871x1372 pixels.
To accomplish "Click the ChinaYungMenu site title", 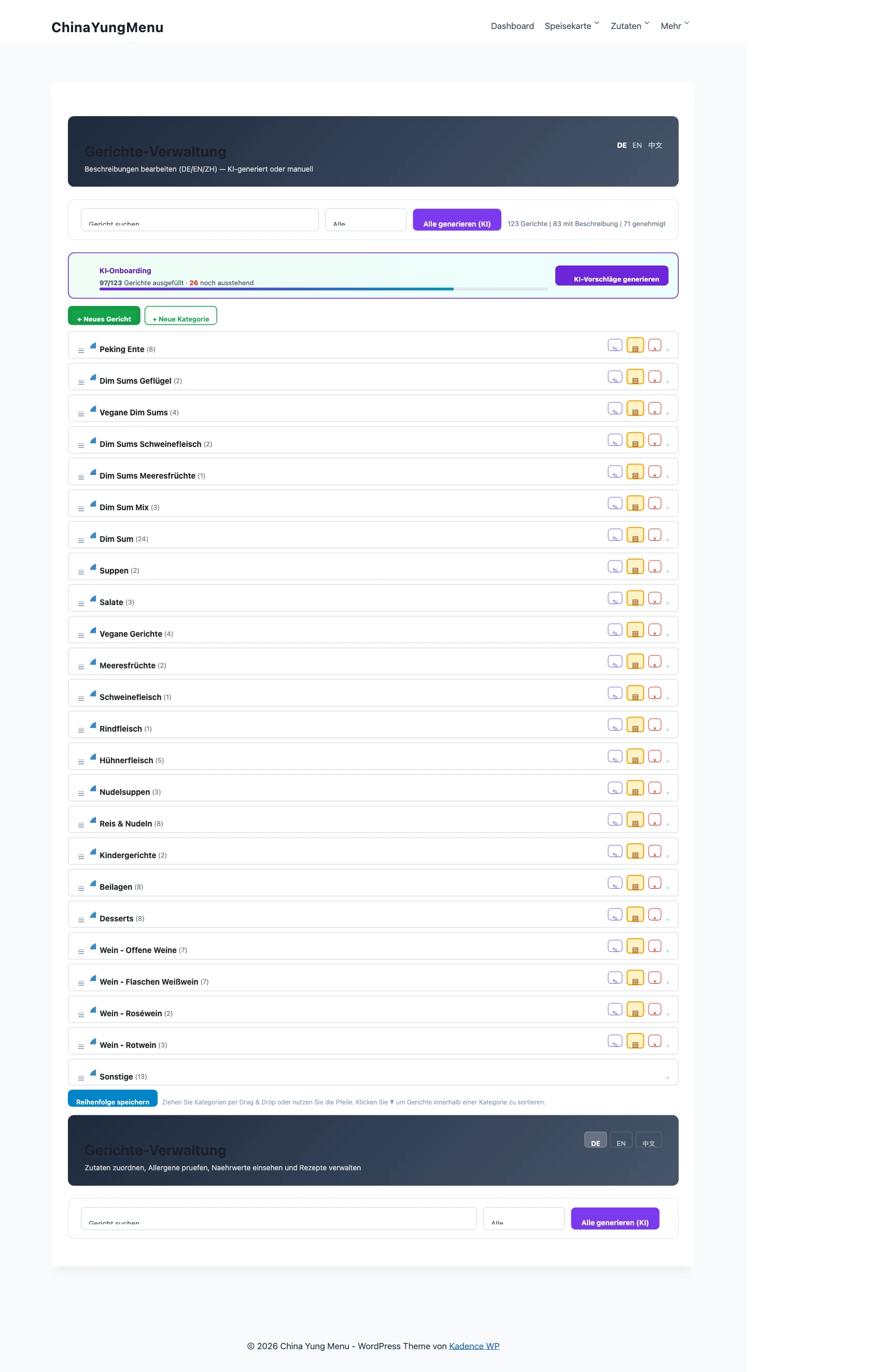I will [x=107, y=27].
